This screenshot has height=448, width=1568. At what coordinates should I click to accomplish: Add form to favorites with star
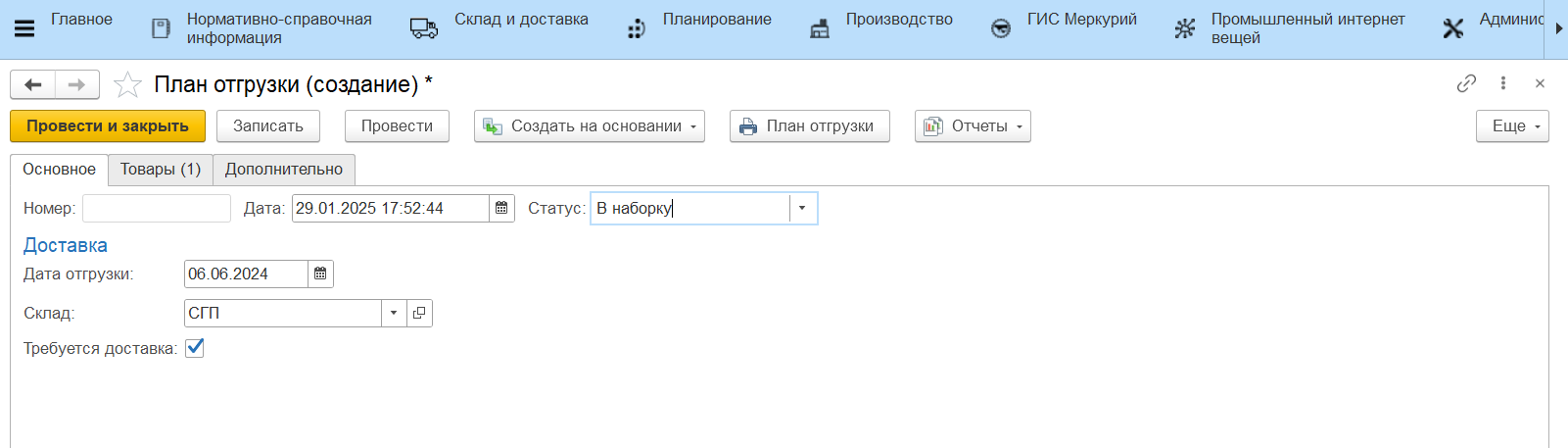127,85
